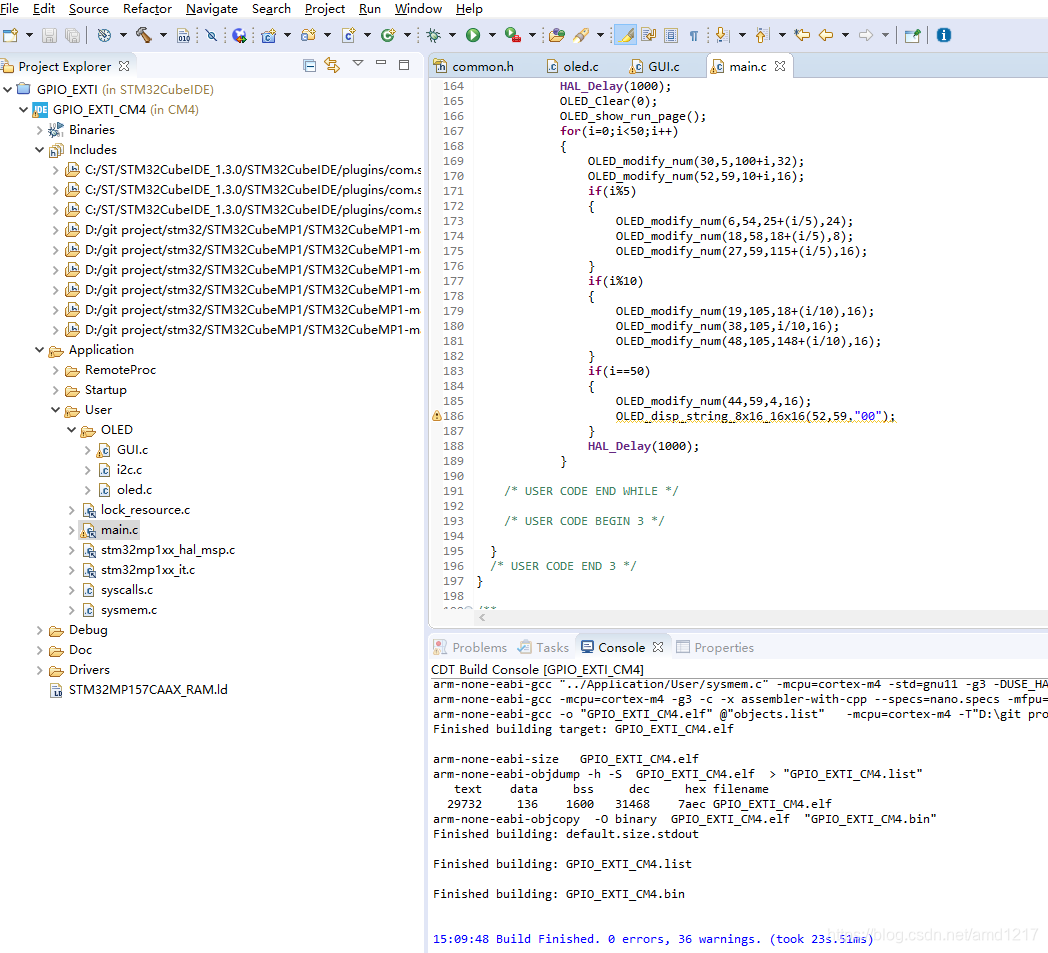Close the main.c editor tab
The width and height of the screenshot is (1048, 953).
780,66
